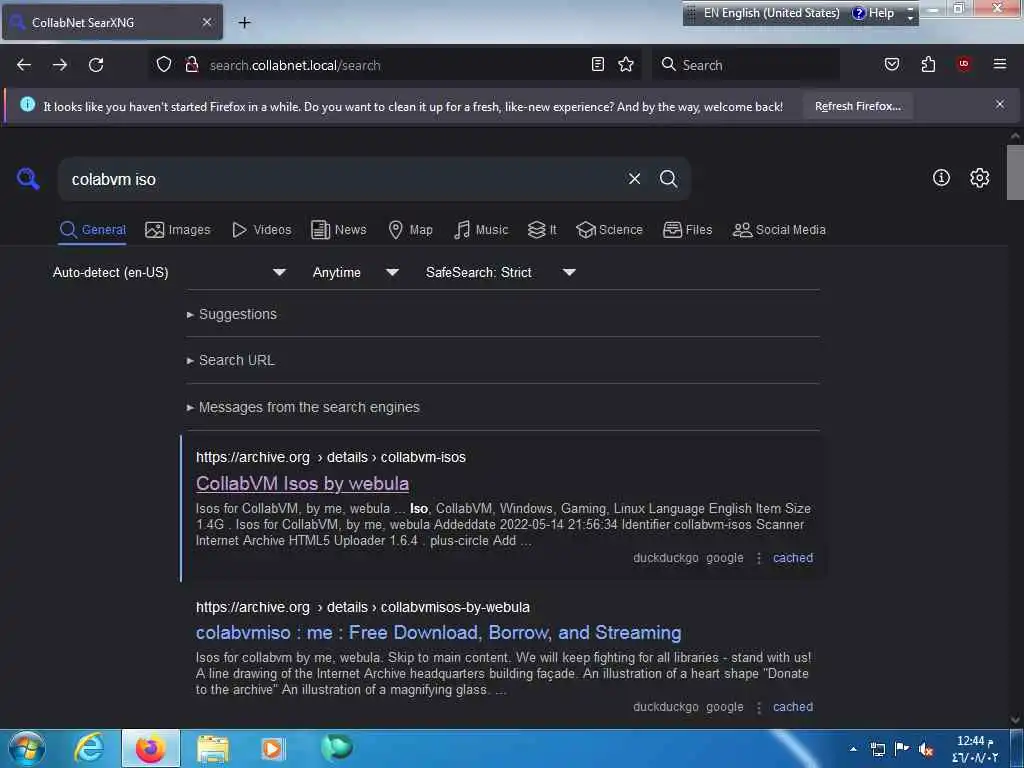Toggle reader view icon in address bar
The height and width of the screenshot is (768, 1024).
pos(598,64)
